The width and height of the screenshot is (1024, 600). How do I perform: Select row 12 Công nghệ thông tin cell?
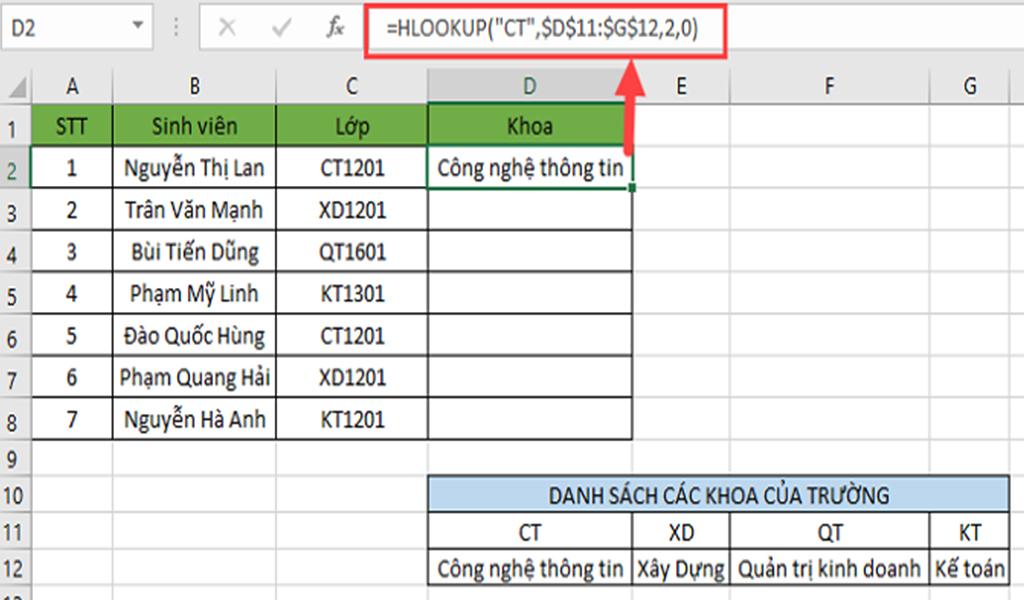click(x=530, y=569)
